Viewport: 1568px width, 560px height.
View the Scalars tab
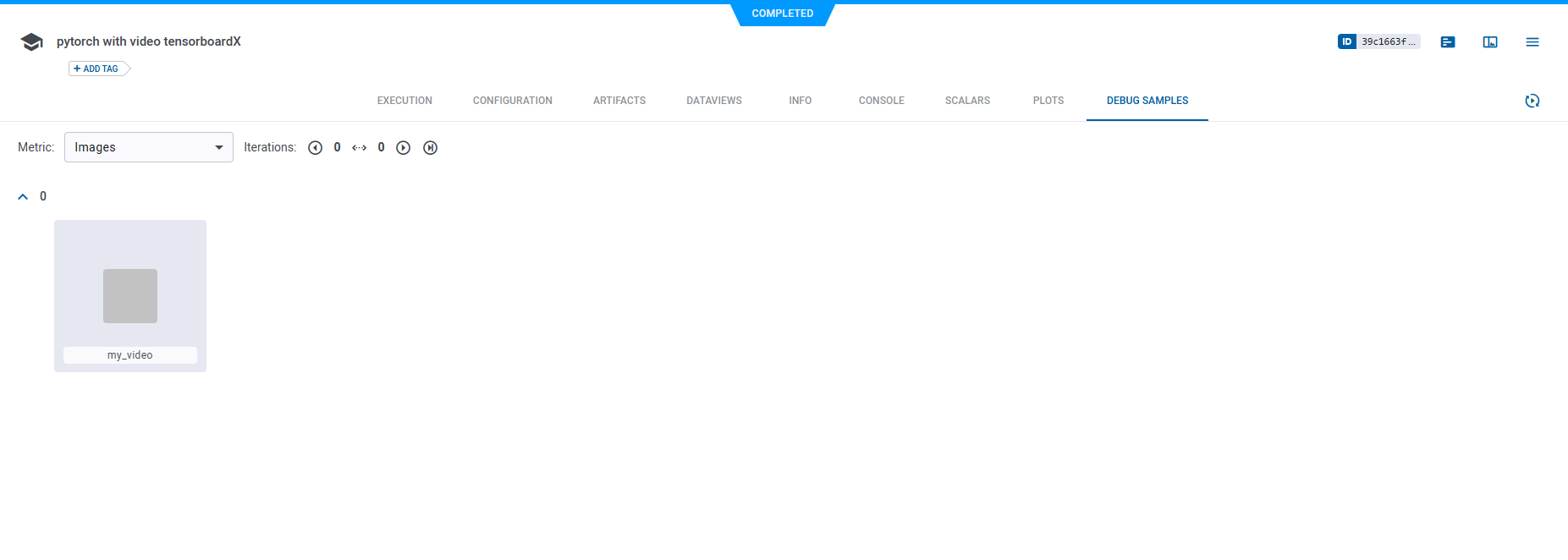click(967, 101)
